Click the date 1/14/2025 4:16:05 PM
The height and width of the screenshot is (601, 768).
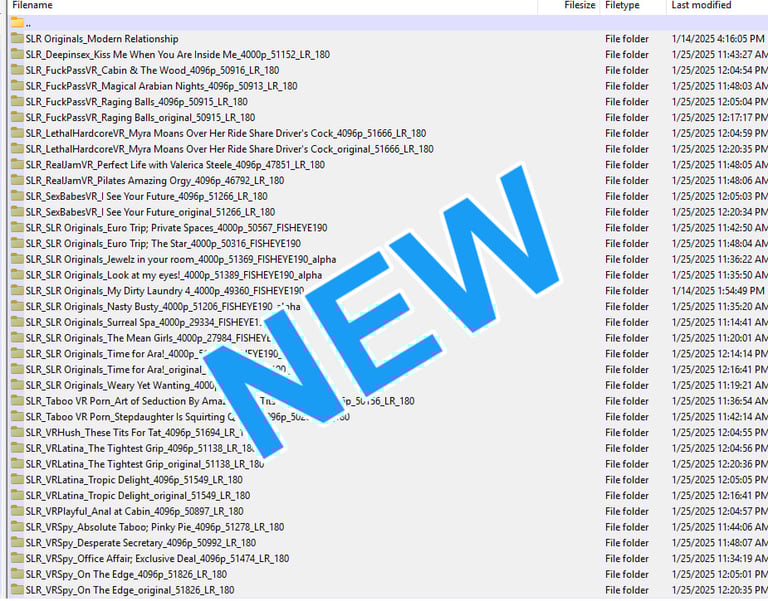[718, 39]
